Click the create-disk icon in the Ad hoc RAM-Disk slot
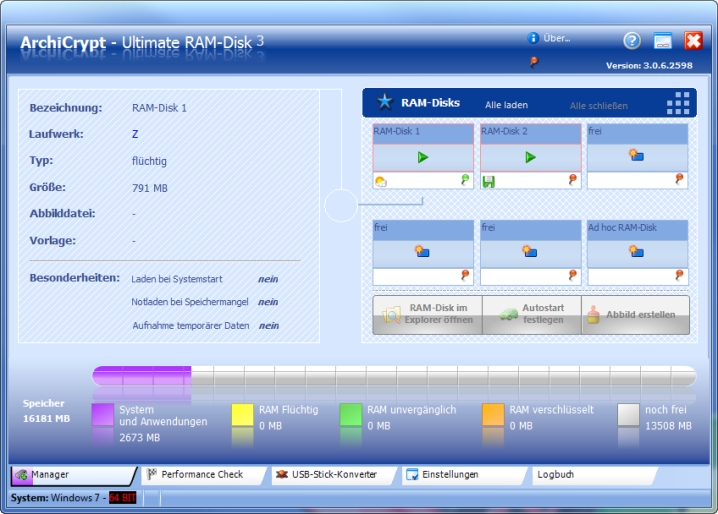 (636, 252)
